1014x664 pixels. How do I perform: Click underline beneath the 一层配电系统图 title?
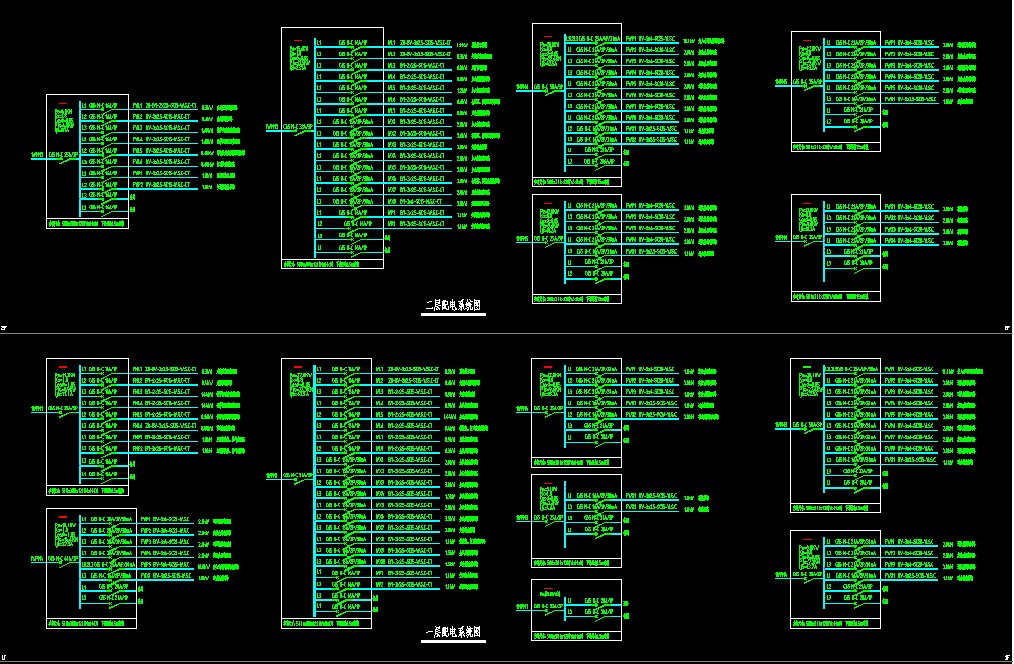[453, 642]
